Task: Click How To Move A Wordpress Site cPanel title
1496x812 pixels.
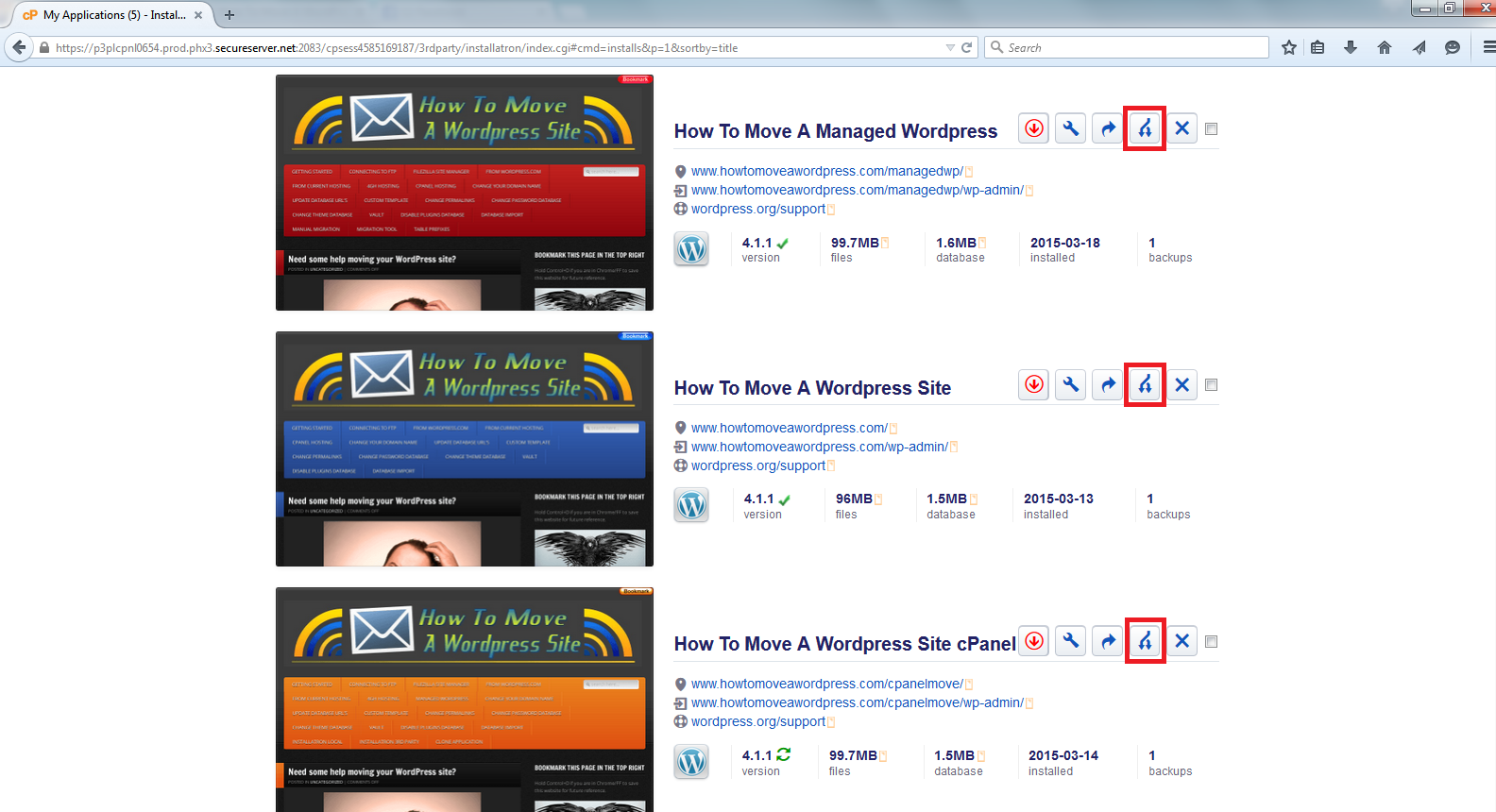Action: pos(845,644)
